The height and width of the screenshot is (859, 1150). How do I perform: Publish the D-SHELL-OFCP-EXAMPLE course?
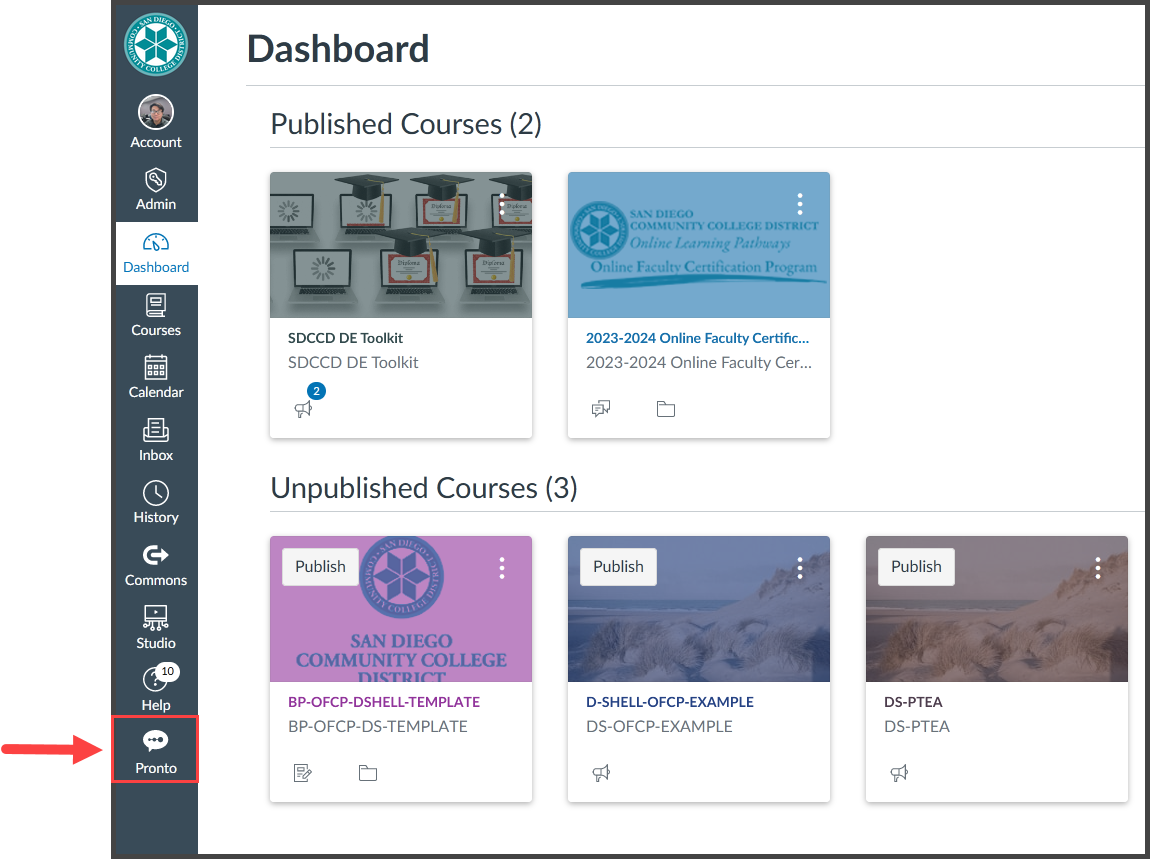(x=617, y=567)
